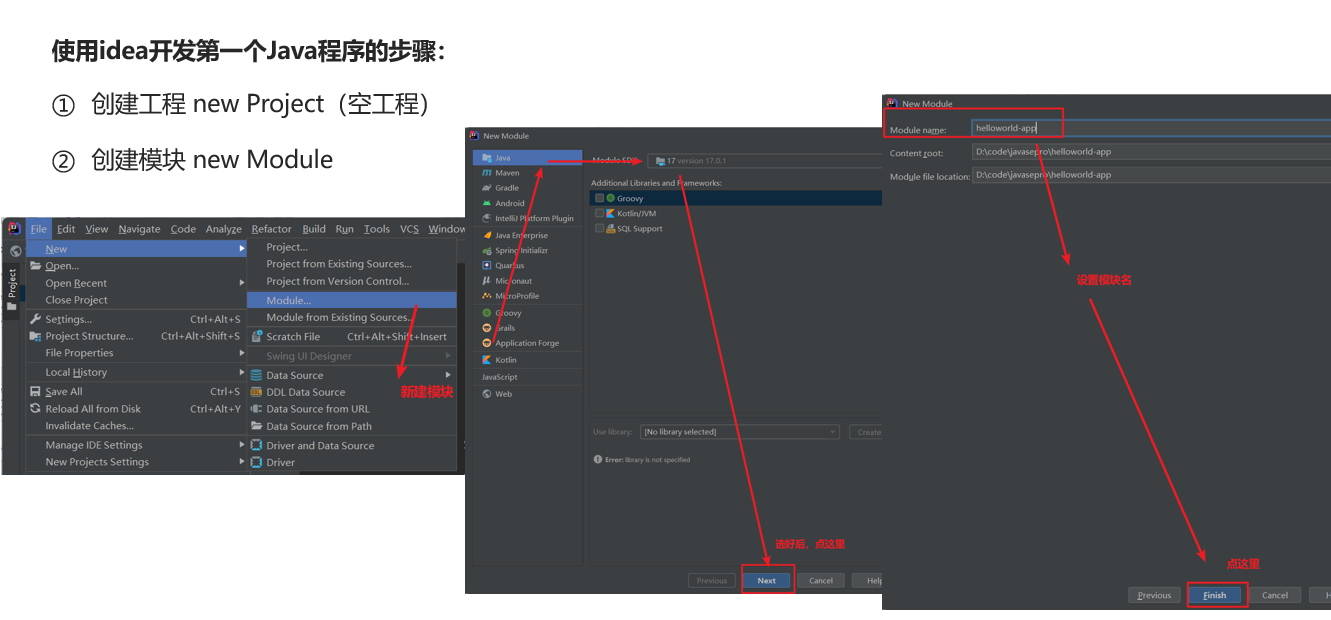Select Module... in the New submenu
Viewport: 1331px width, 620px height.
[352, 300]
